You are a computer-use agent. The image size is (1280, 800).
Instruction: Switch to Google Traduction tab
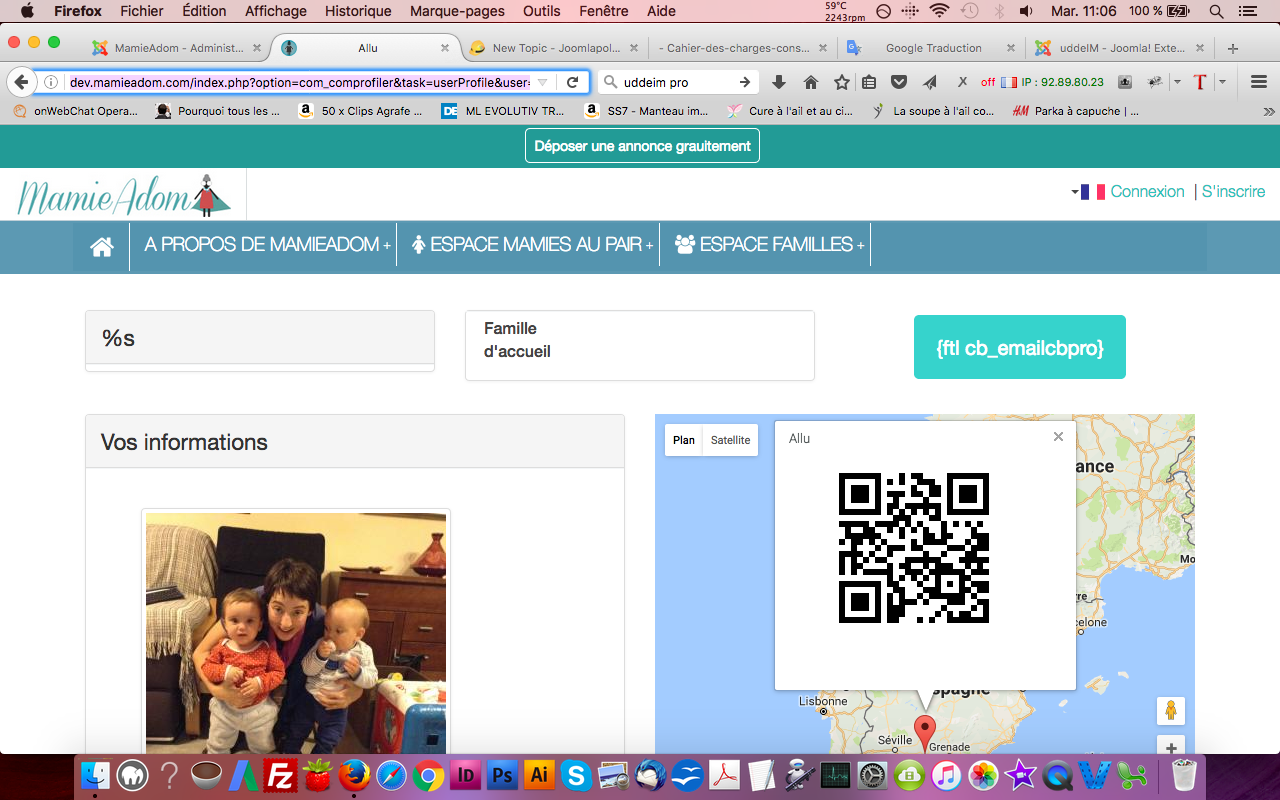pos(932,48)
